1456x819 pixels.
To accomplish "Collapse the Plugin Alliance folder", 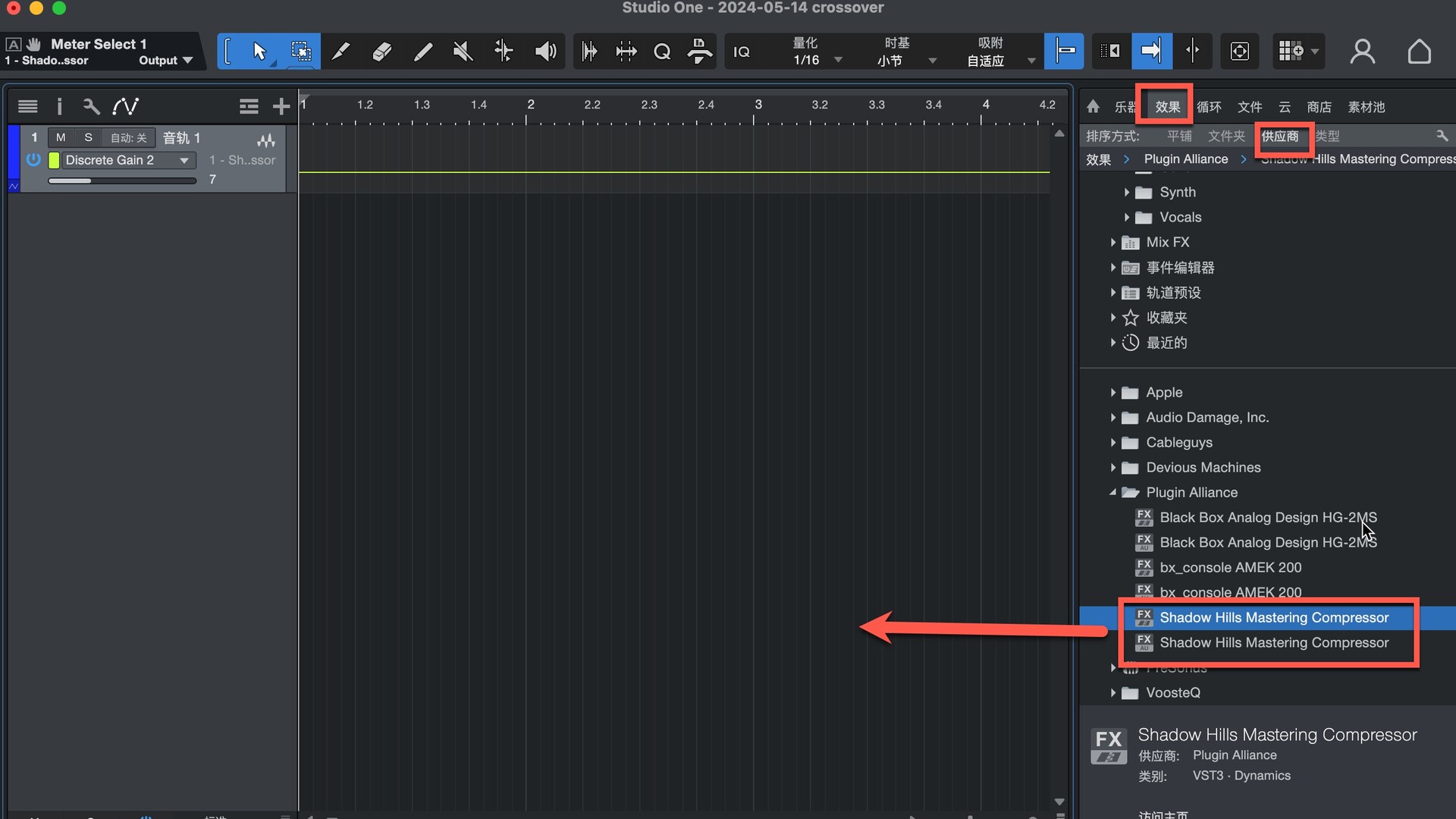I will pos(1112,492).
